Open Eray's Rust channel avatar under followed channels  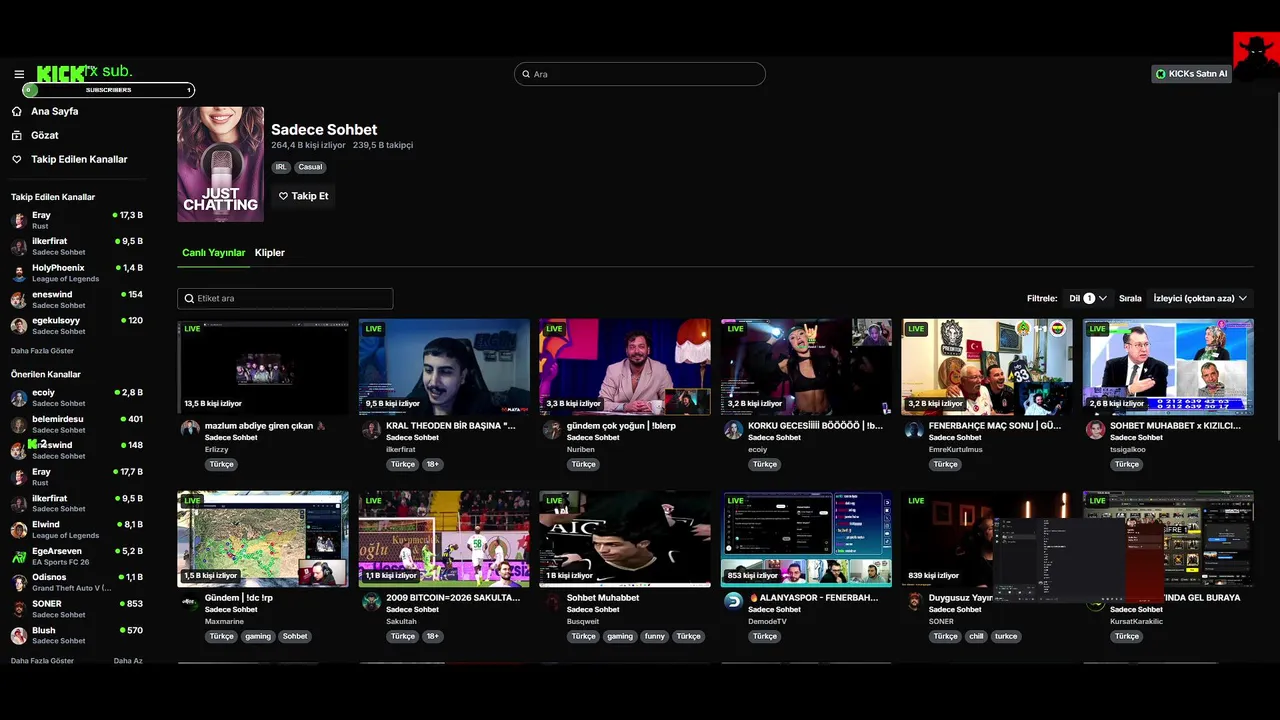point(19,220)
